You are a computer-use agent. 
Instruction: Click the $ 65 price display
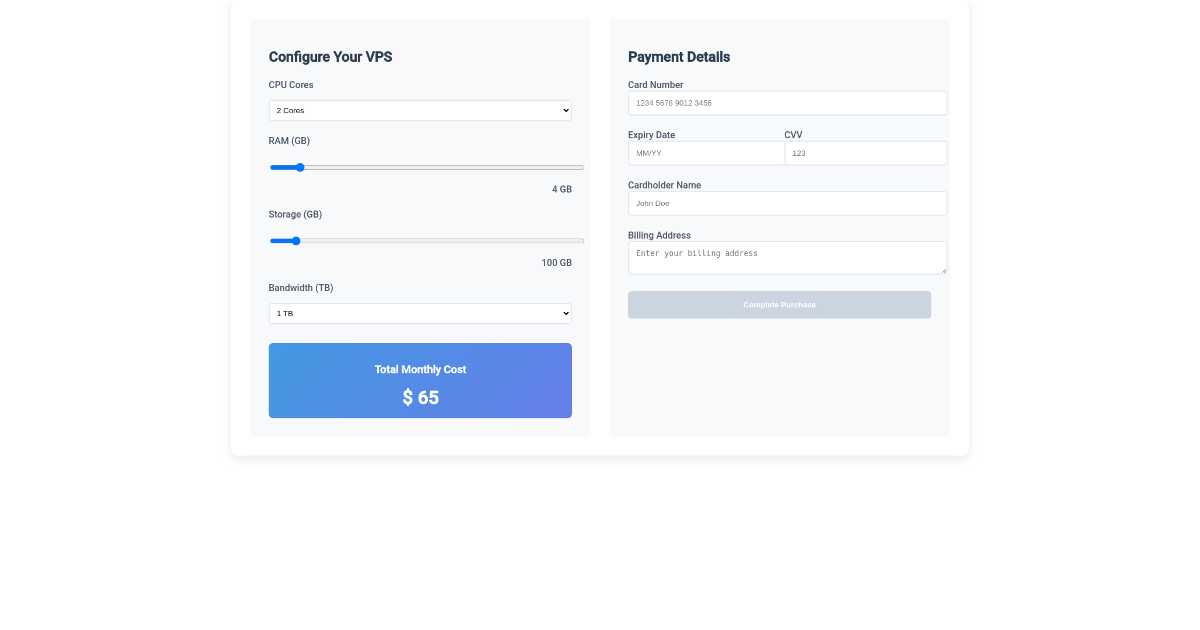pos(420,397)
